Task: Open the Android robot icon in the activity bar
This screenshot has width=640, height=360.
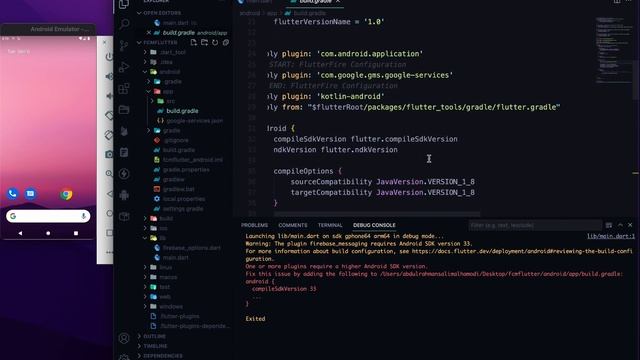Action: [124, 195]
